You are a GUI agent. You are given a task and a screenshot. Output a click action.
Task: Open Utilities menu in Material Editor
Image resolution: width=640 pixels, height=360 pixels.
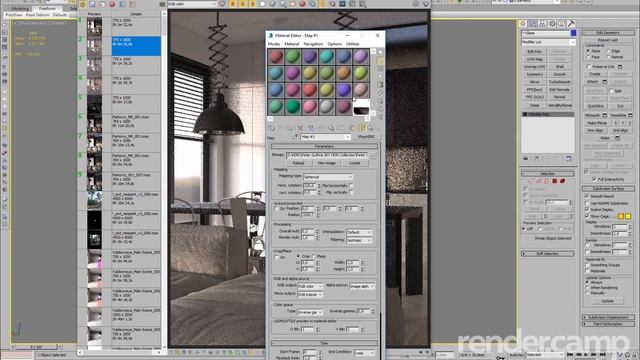tap(353, 44)
